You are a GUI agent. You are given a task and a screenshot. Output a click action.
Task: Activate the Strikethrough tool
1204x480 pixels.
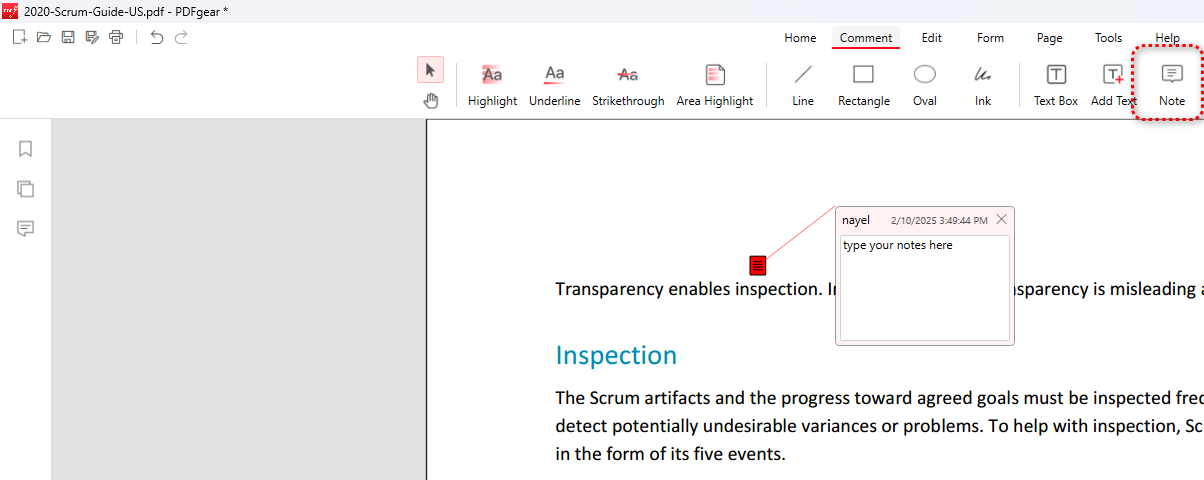pyautogui.click(x=628, y=84)
